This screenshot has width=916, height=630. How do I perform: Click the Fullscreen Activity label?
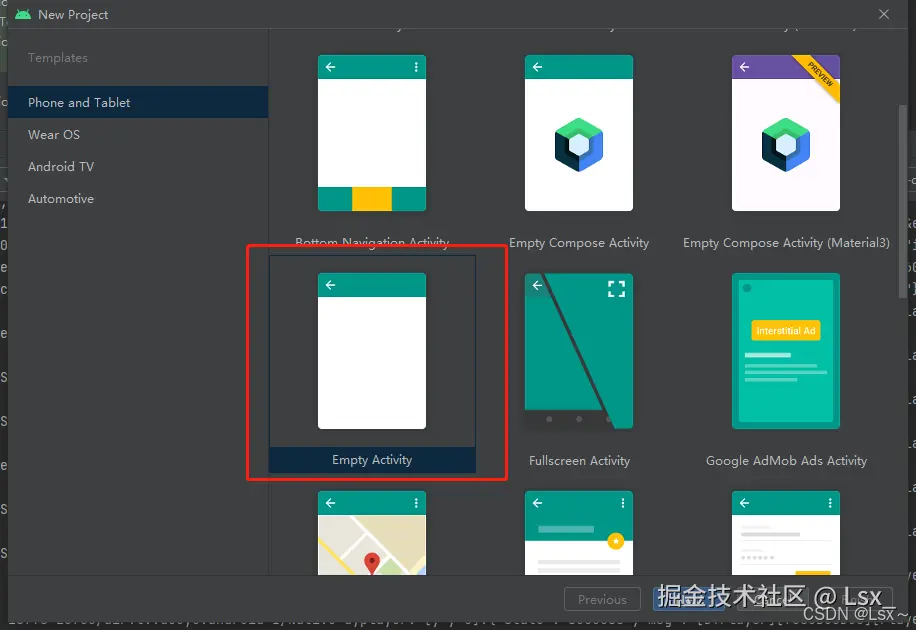click(x=579, y=461)
